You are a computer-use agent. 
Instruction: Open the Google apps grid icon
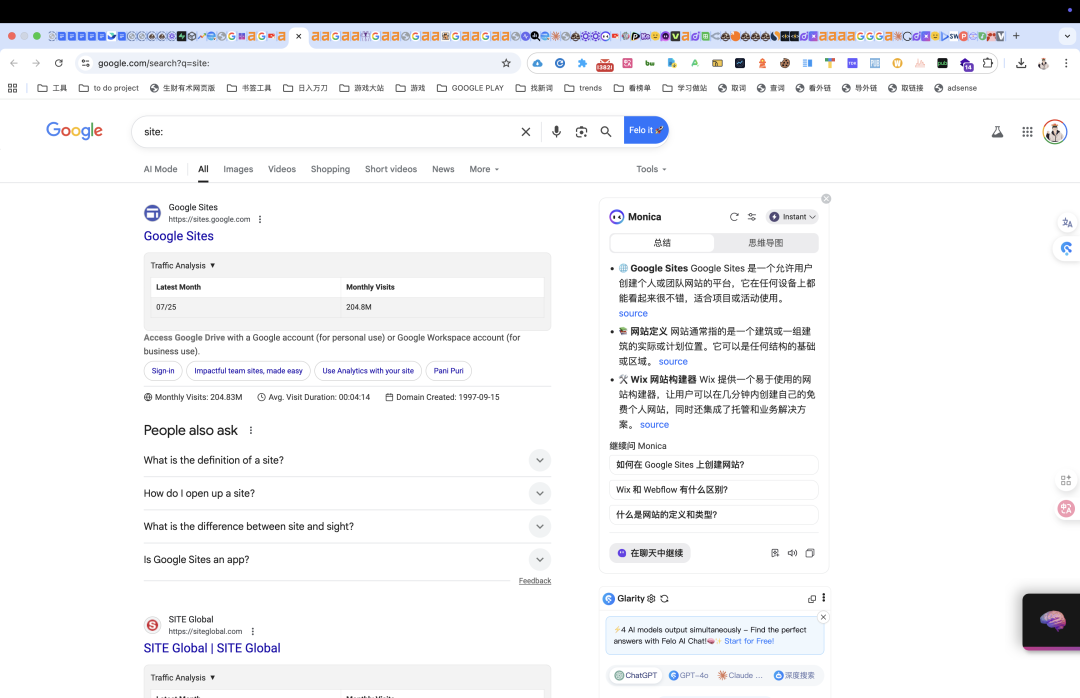pyautogui.click(x=1027, y=132)
